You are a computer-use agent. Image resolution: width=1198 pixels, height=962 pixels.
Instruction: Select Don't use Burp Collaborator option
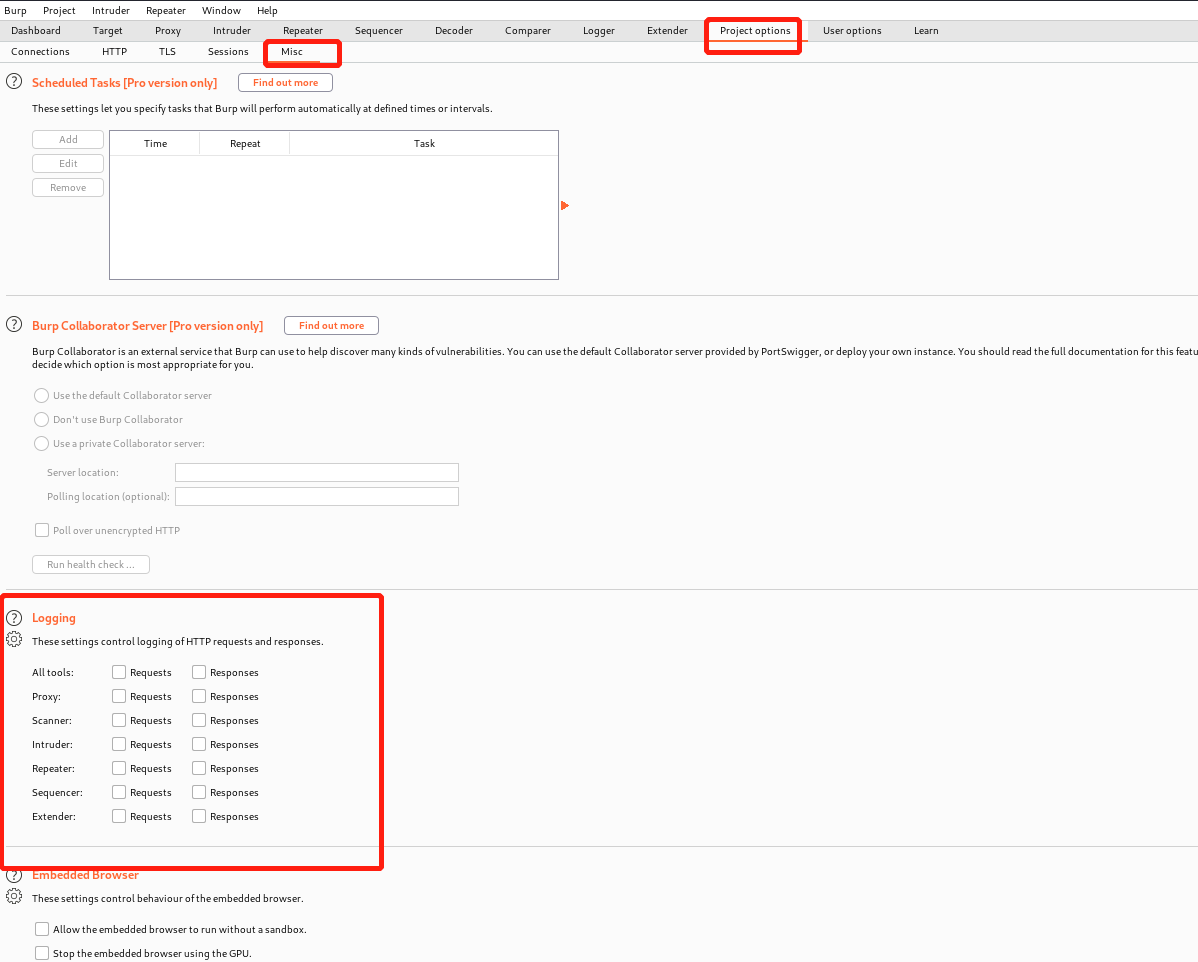coord(41,419)
